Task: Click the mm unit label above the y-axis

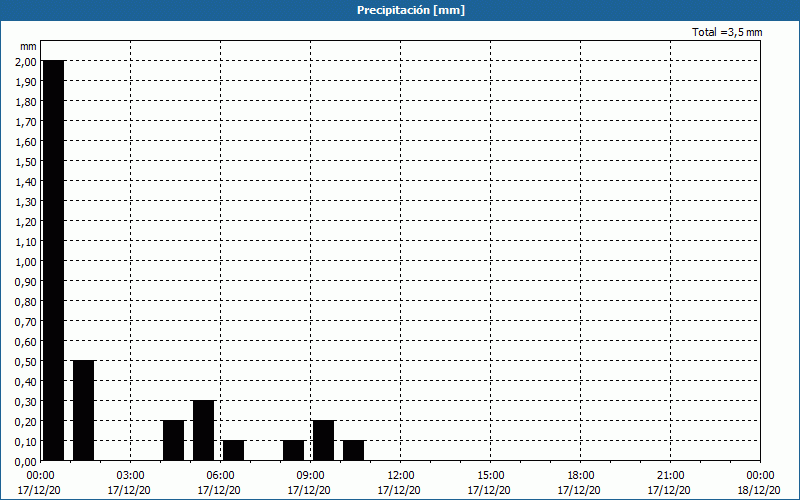Action: (x=28, y=46)
